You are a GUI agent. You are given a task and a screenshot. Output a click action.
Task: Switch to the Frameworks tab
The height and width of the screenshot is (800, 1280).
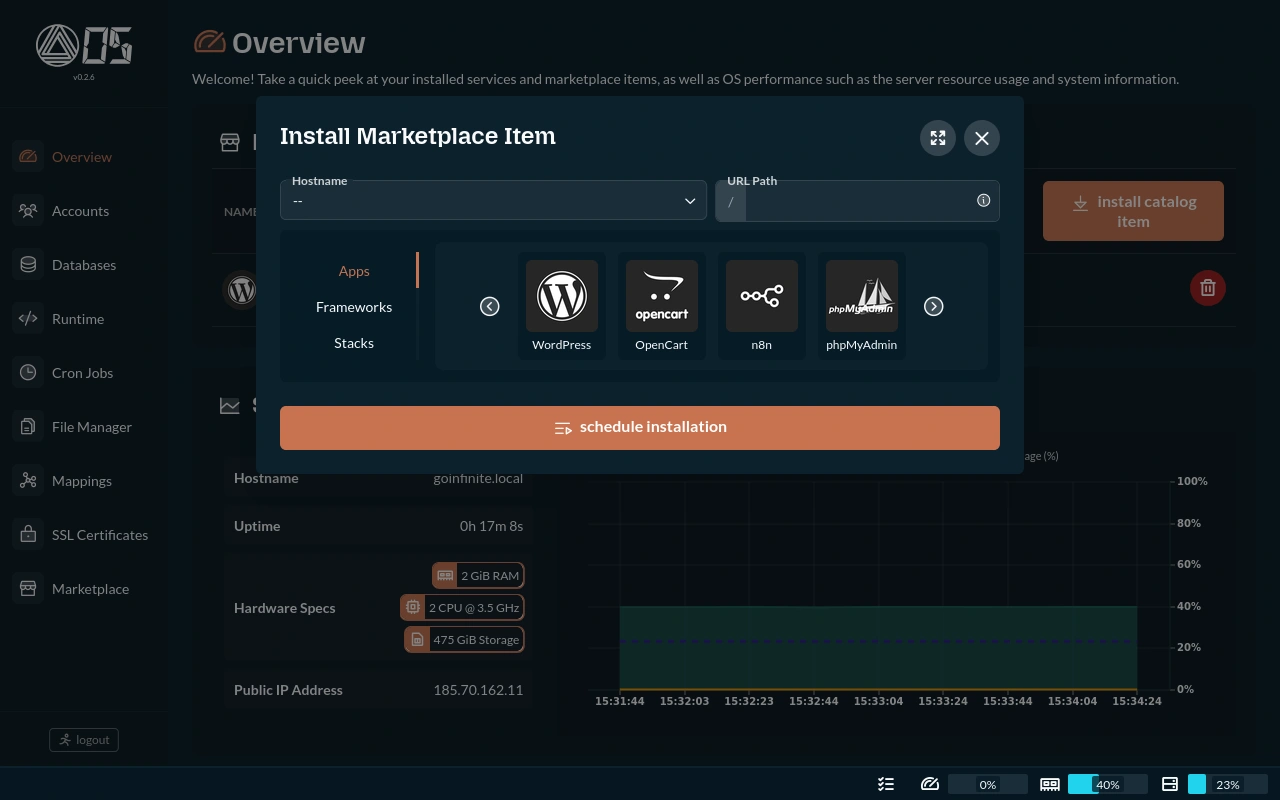[x=354, y=307]
